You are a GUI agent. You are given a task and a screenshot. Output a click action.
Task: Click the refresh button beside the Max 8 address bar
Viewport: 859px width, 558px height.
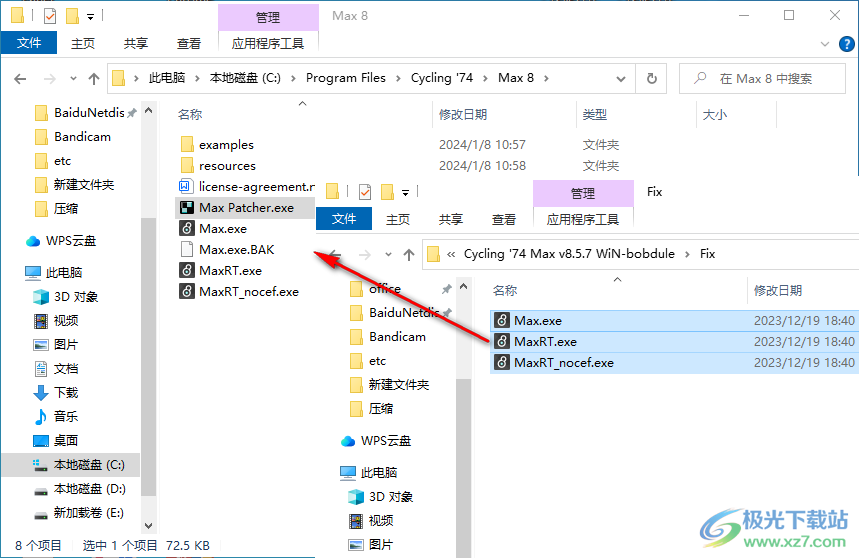click(x=652, y=78)
